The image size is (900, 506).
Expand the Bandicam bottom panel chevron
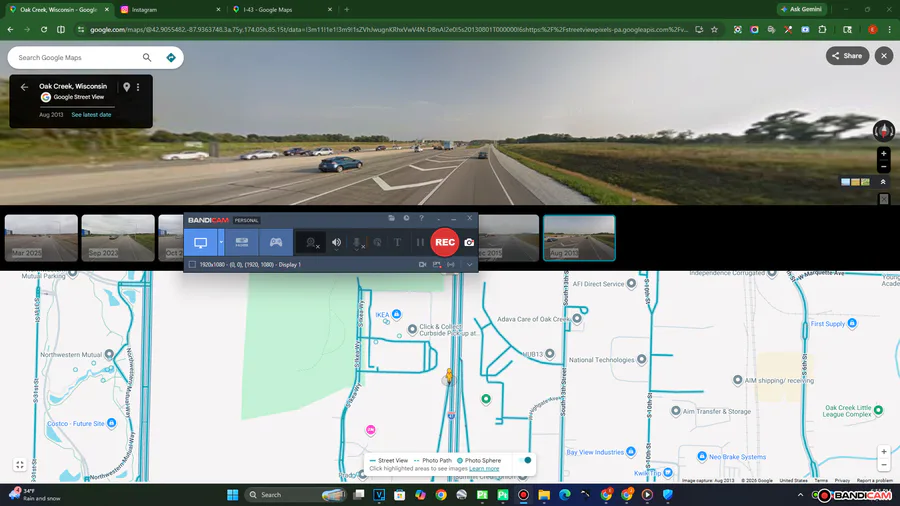click(x=470, y=264)
